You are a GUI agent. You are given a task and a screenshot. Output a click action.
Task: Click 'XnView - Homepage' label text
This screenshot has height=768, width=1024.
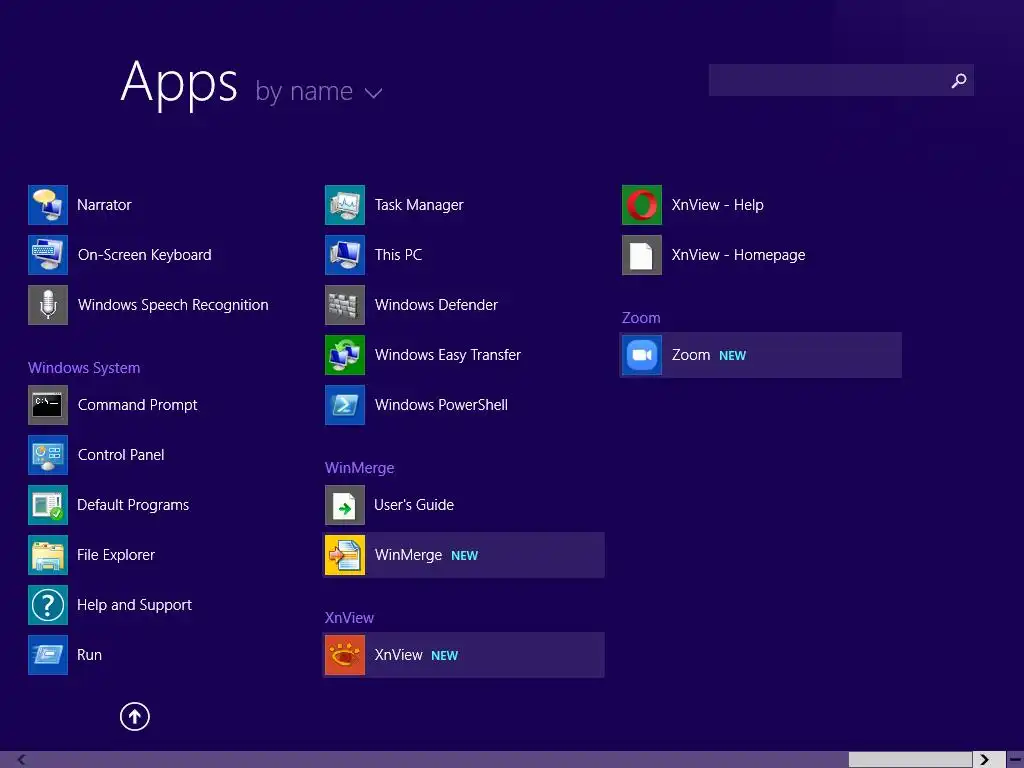pos(739,255)
